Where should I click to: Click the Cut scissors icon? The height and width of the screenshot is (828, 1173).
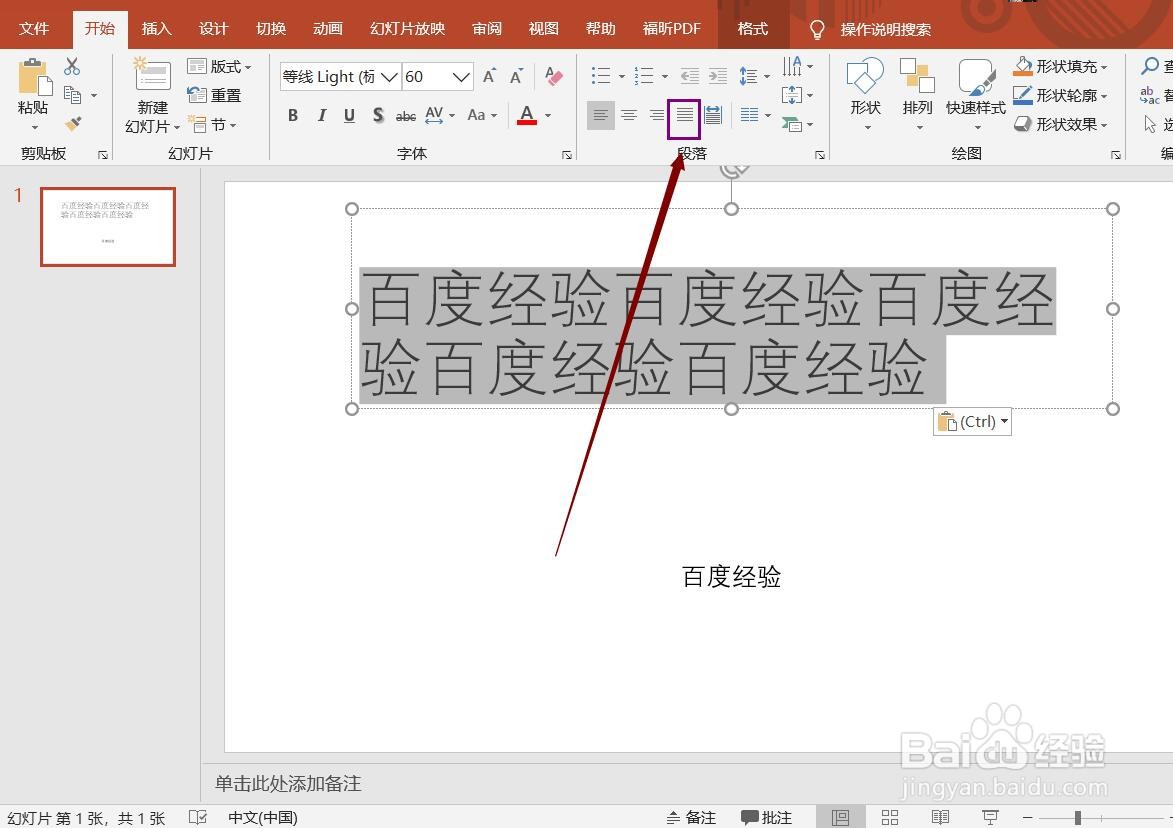(72, 67)
